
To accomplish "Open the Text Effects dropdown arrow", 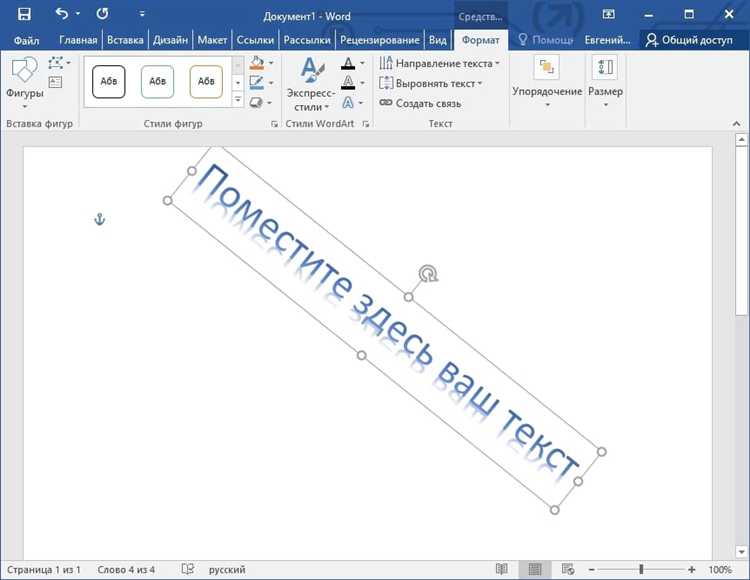I will 361,103.
